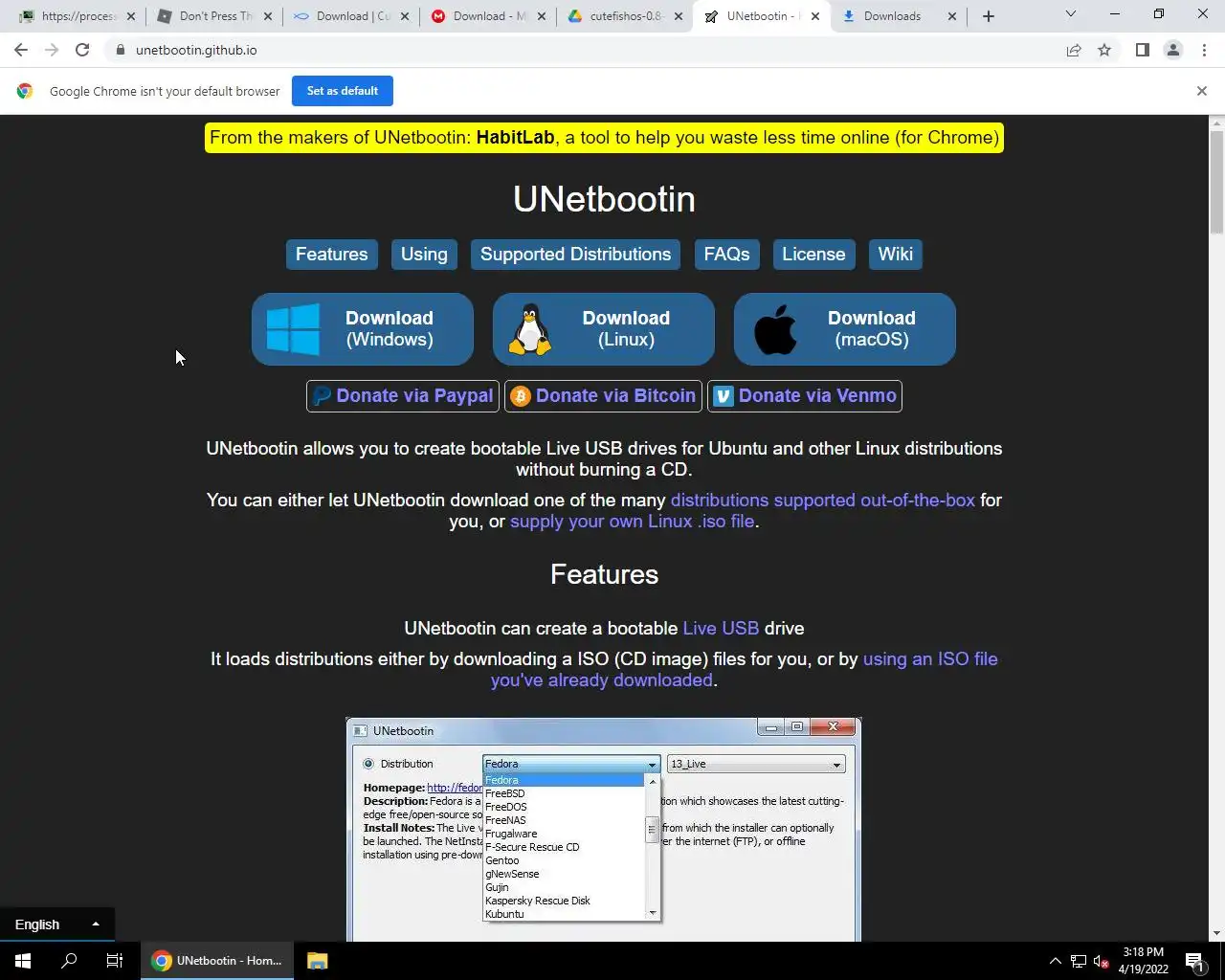The image size is (1225, 980).
Task: Open the FAQs navigation link
Action: [726, 255]
